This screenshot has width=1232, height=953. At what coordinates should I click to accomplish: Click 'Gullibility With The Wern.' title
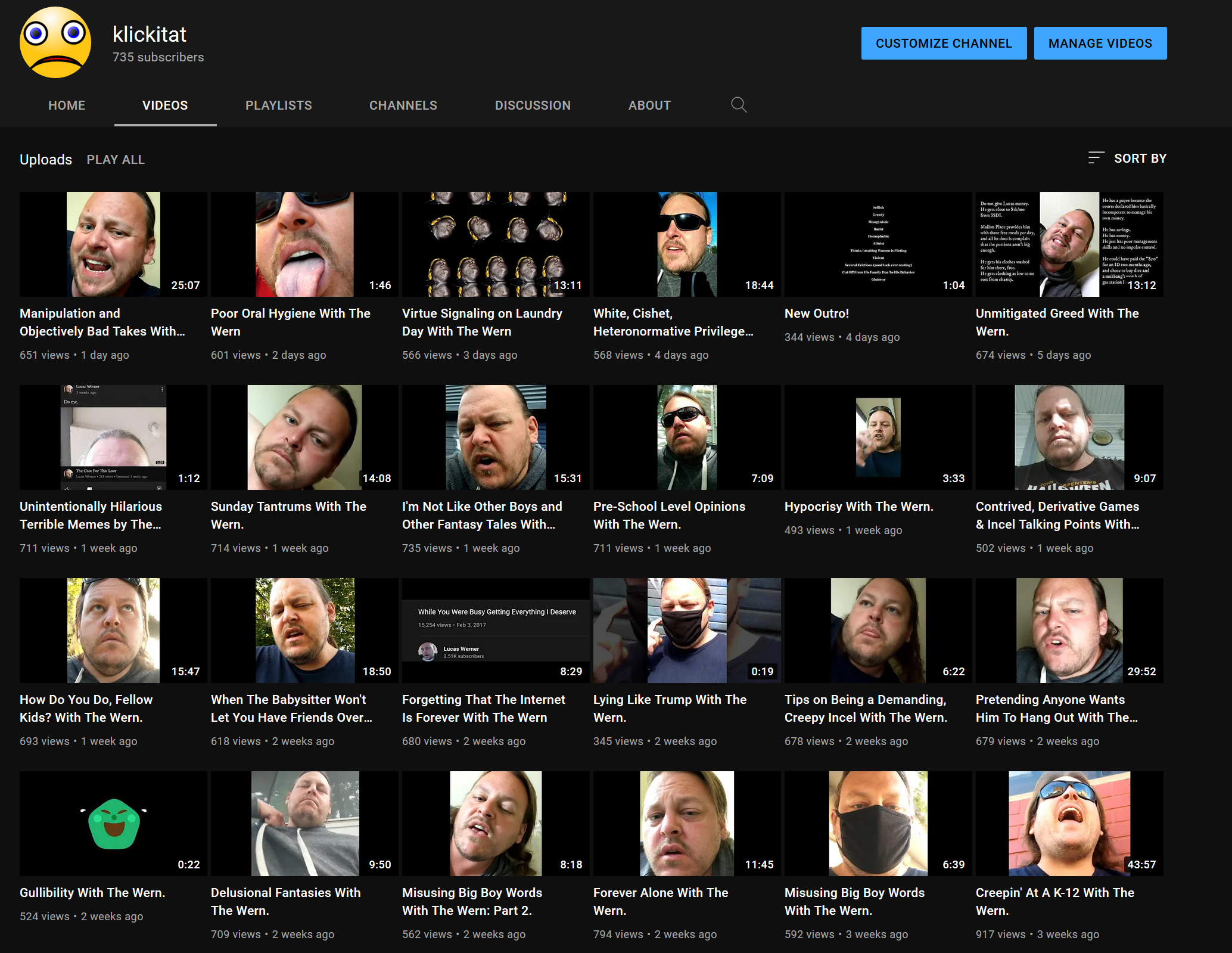92,893
